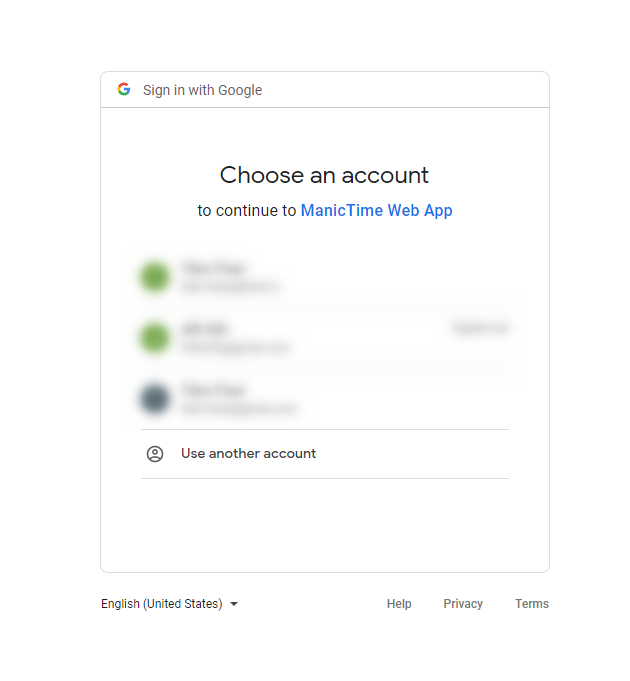The image size is (630, 681).
Task: Click the Google "G" logo icon
Action: click(124, 90)
